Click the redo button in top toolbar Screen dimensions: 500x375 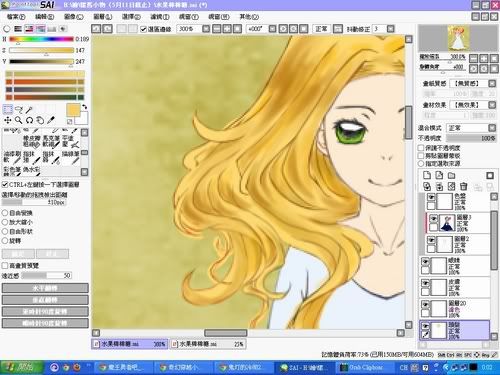tap(107, 29)
